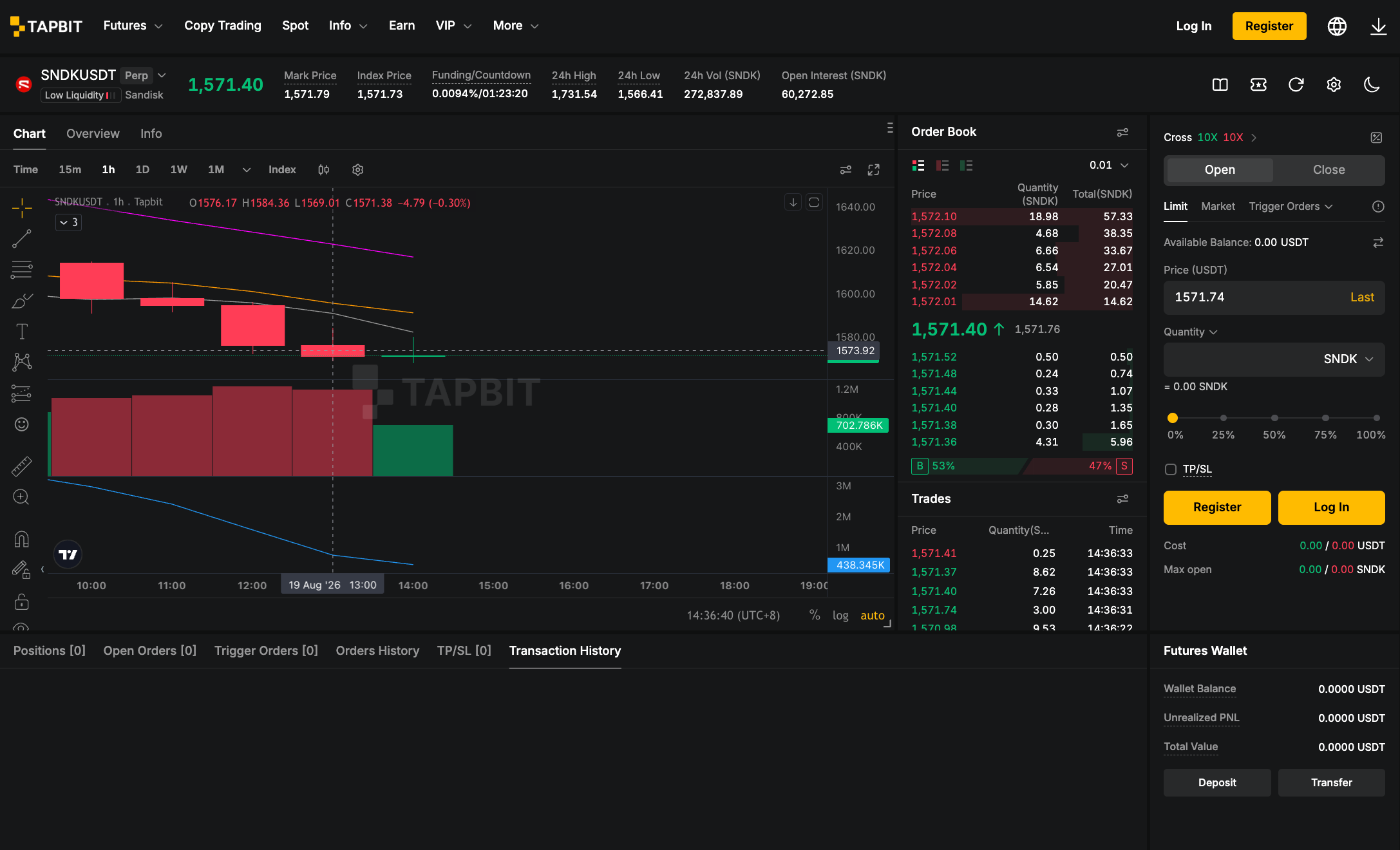This screenshot has height=850, width=1400.
Task: Open the Copy Trading page
Action: point(223,26)
